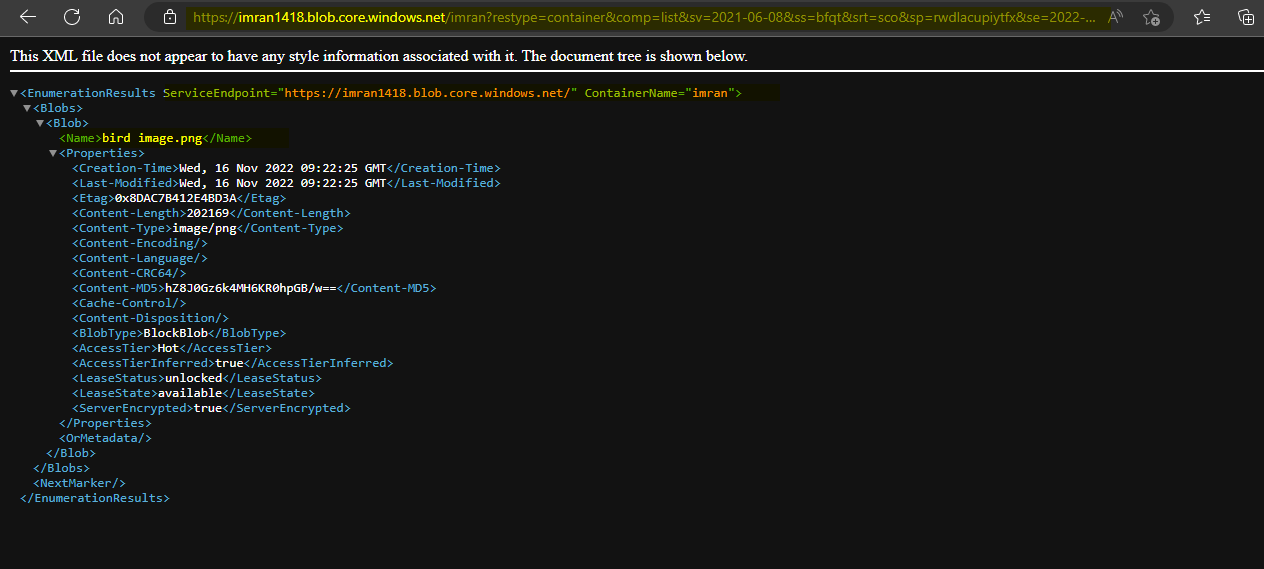Click the LeaseStatus unlocked value
Image resolution: width=1264 pixels, height=569 pixels.
point(193,378)
